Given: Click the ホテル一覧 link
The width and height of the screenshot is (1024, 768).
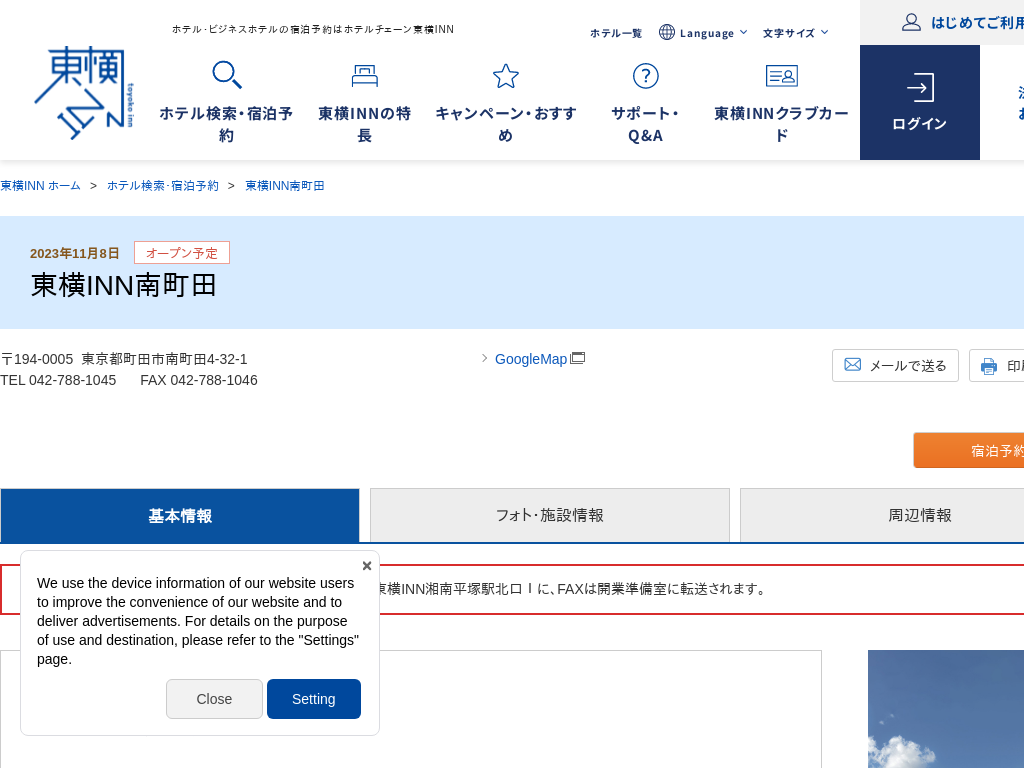Looking at the screenshot, I should click(x=616, y=33).
